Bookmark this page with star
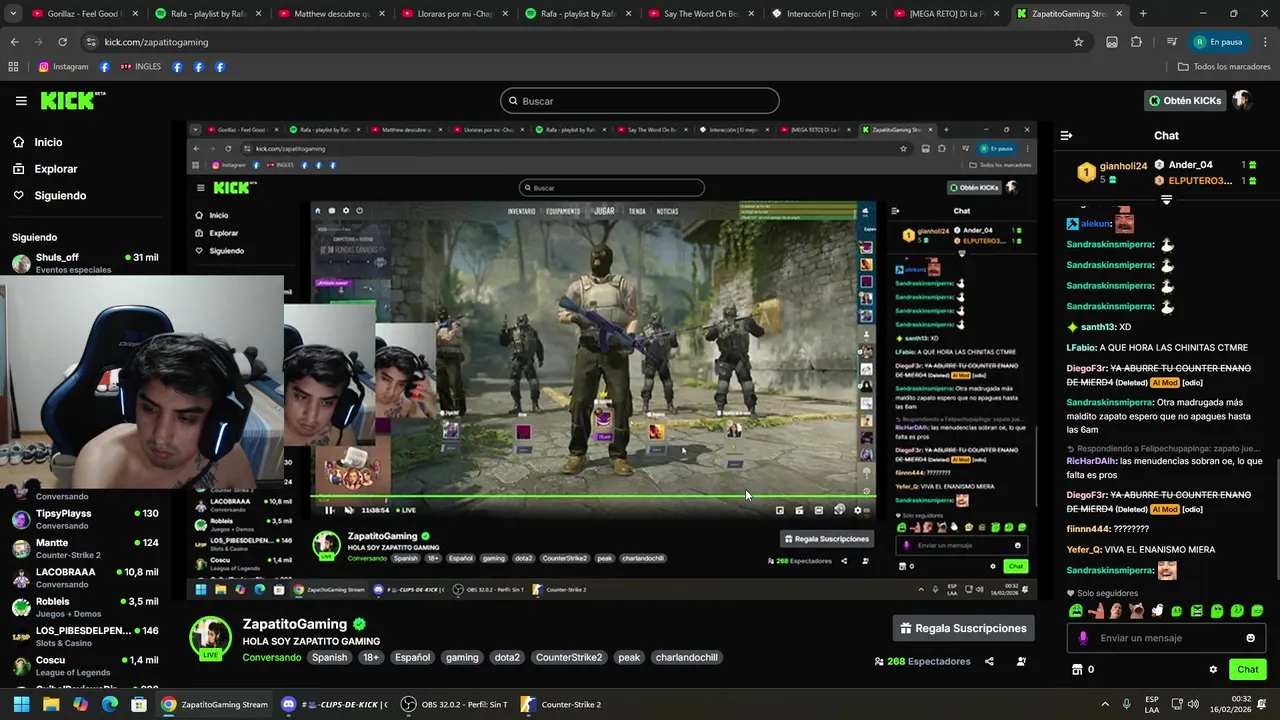1280x720 pixels. click(1078, 42)
